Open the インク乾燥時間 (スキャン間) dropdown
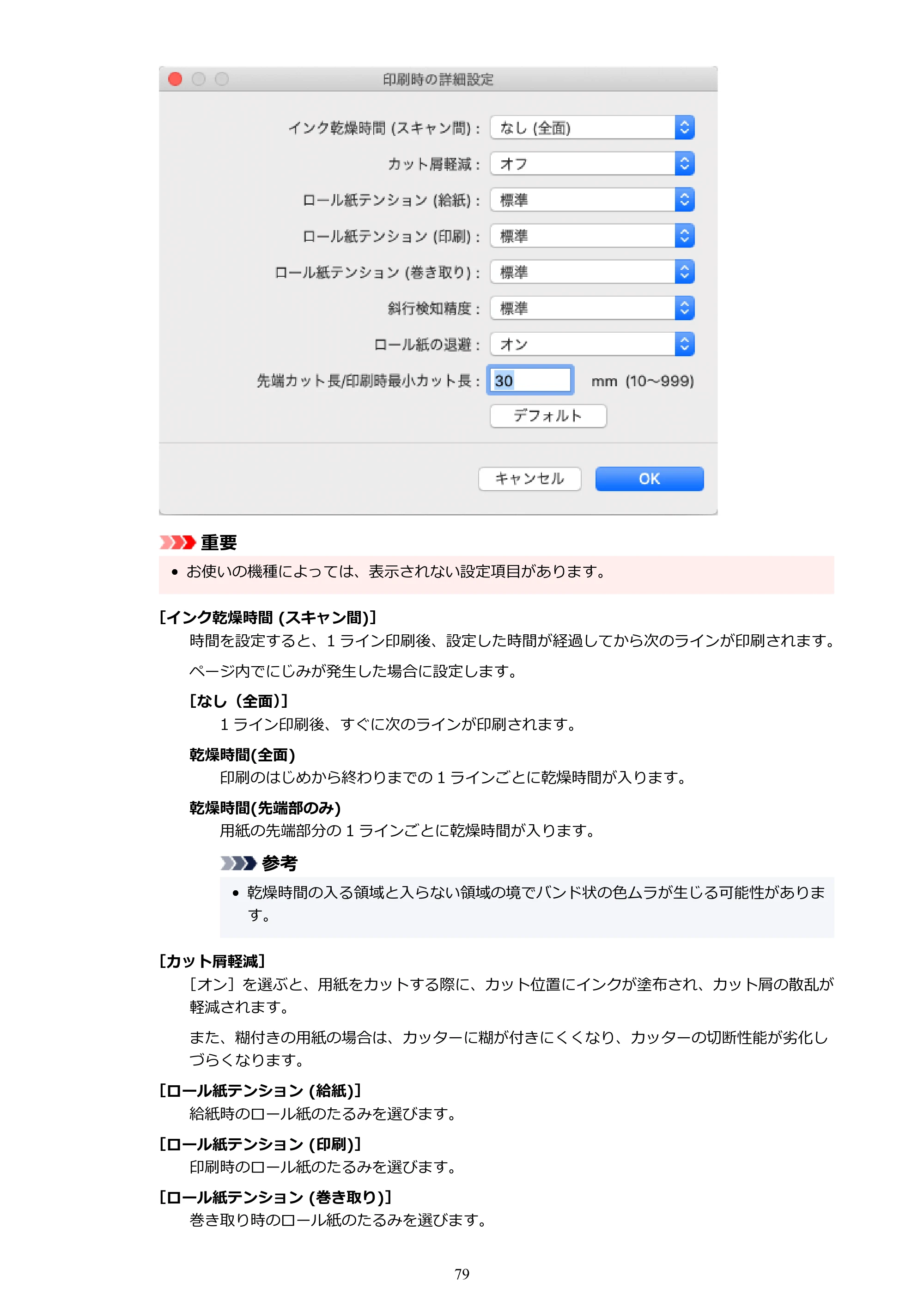The width and height of the screenshot is (924, 1307). (591, 128)
